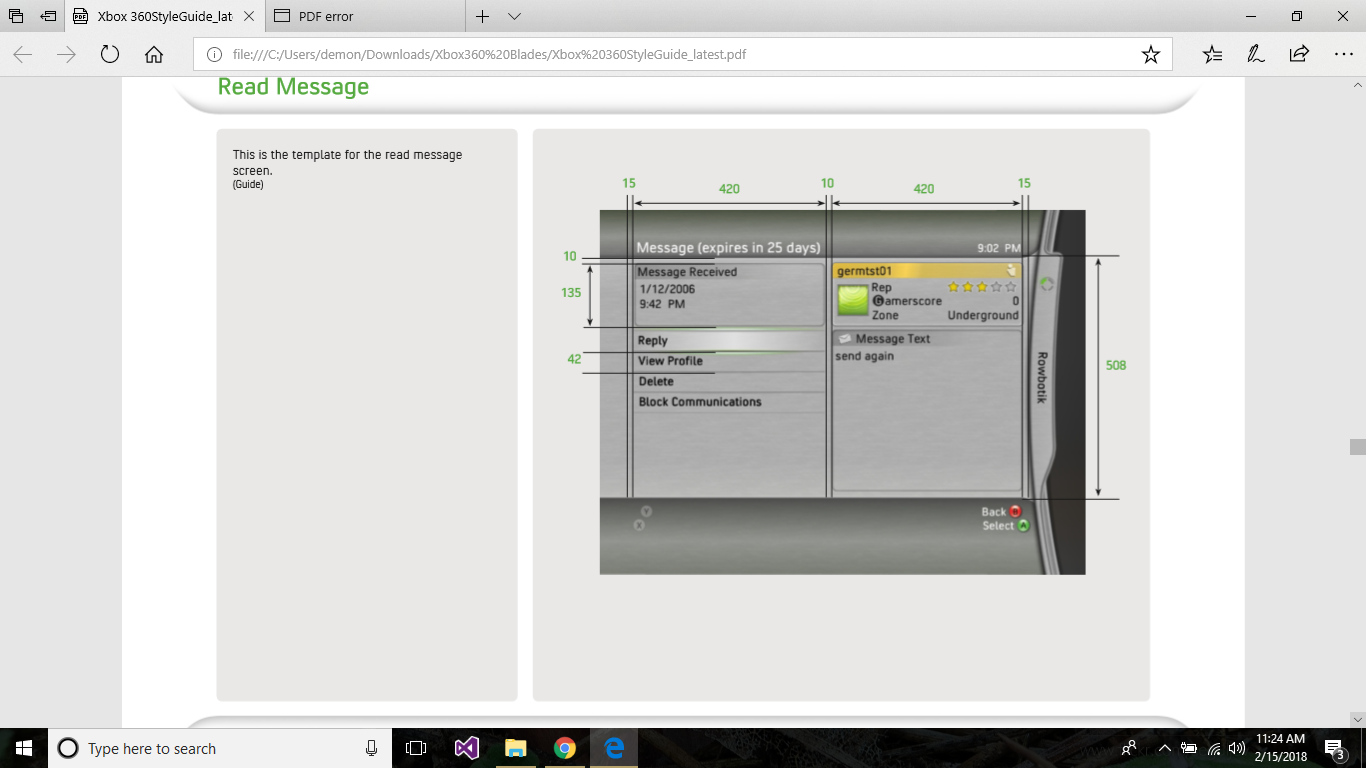Open the Hub favorites list
The image size is (1366, 768).
pyautogui.click(x=1212, y=55)
